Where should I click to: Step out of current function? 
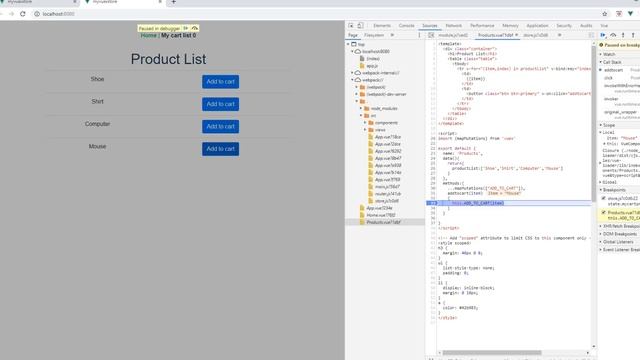point(633,35)
